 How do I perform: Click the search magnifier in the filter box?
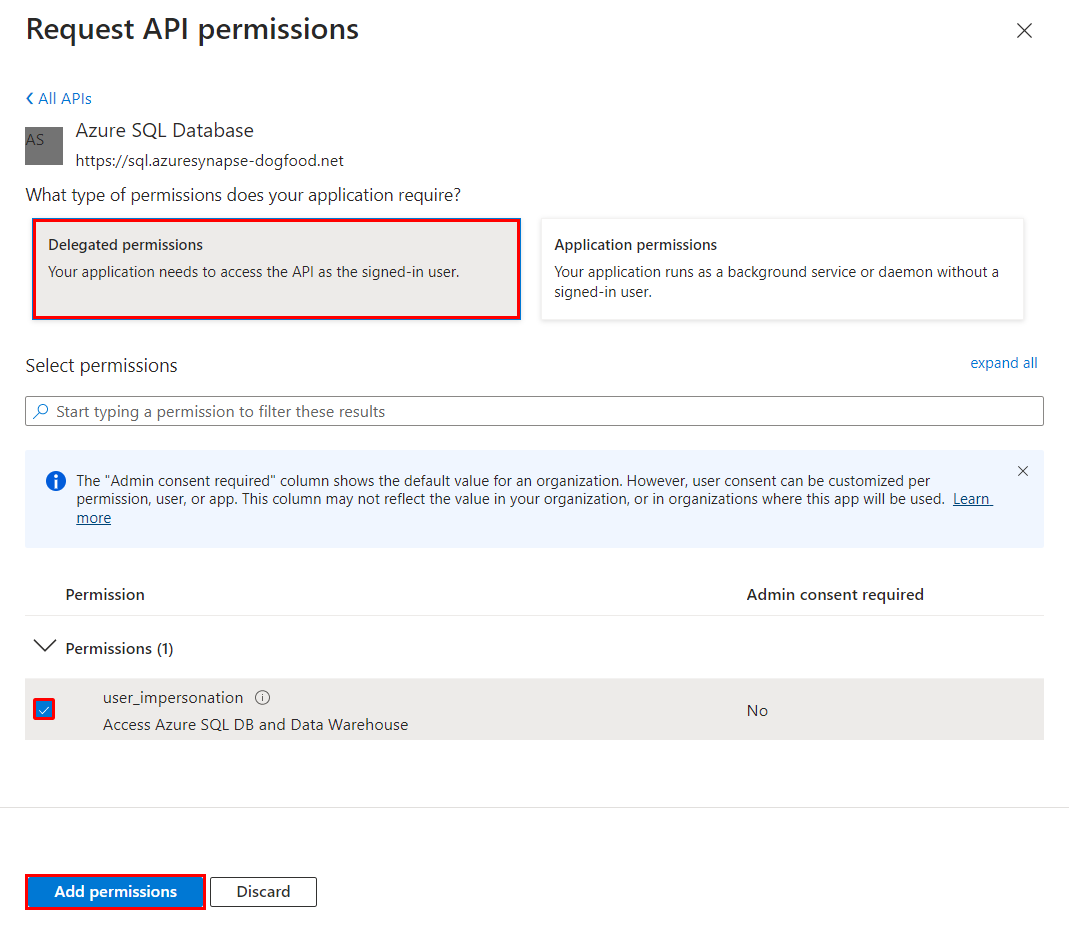click(39, 411)
